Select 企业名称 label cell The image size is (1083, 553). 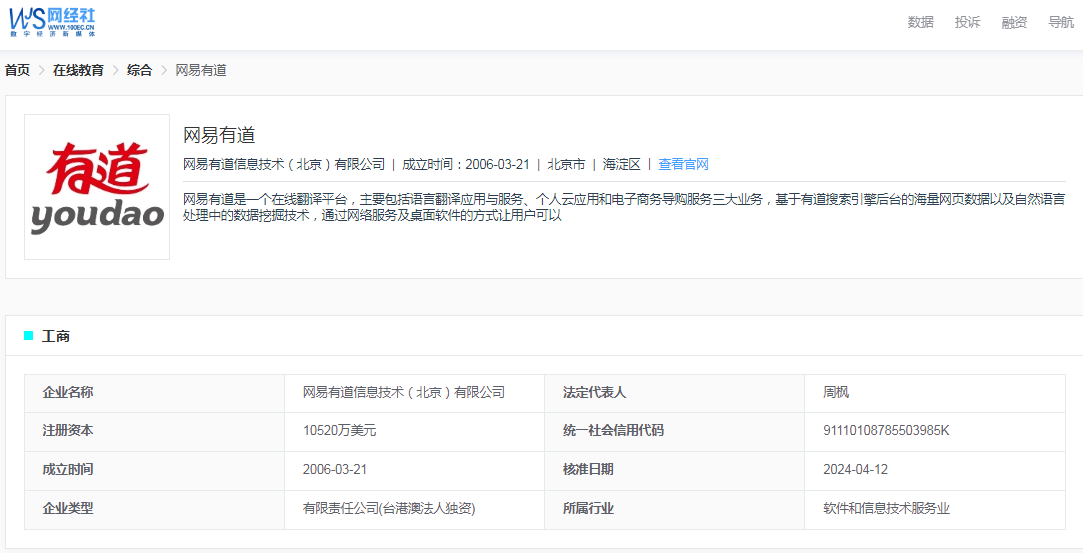pos(154,393)
